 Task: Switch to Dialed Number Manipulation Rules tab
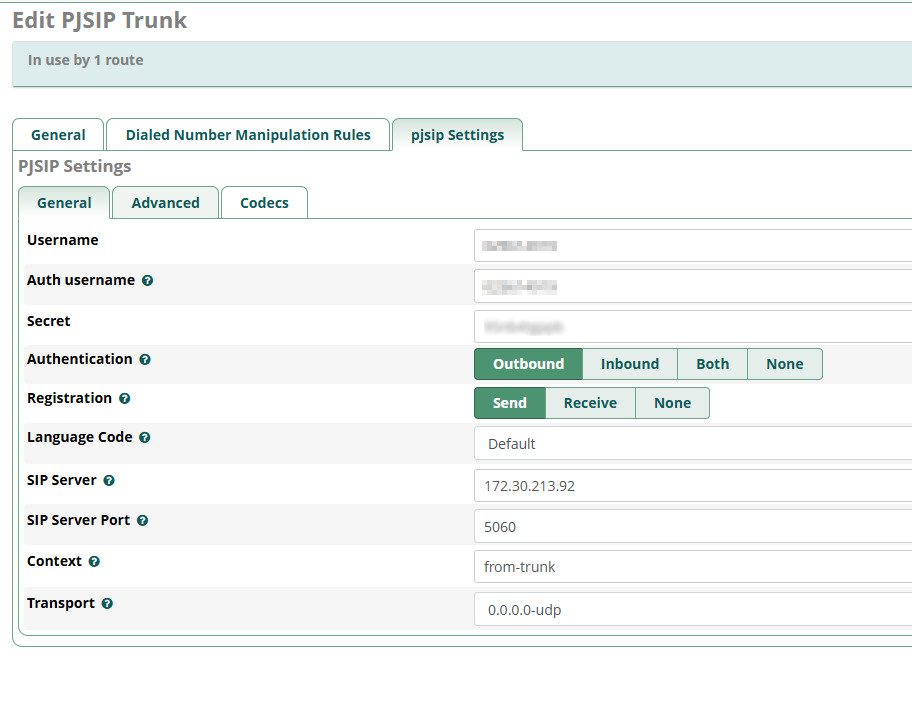248,135
